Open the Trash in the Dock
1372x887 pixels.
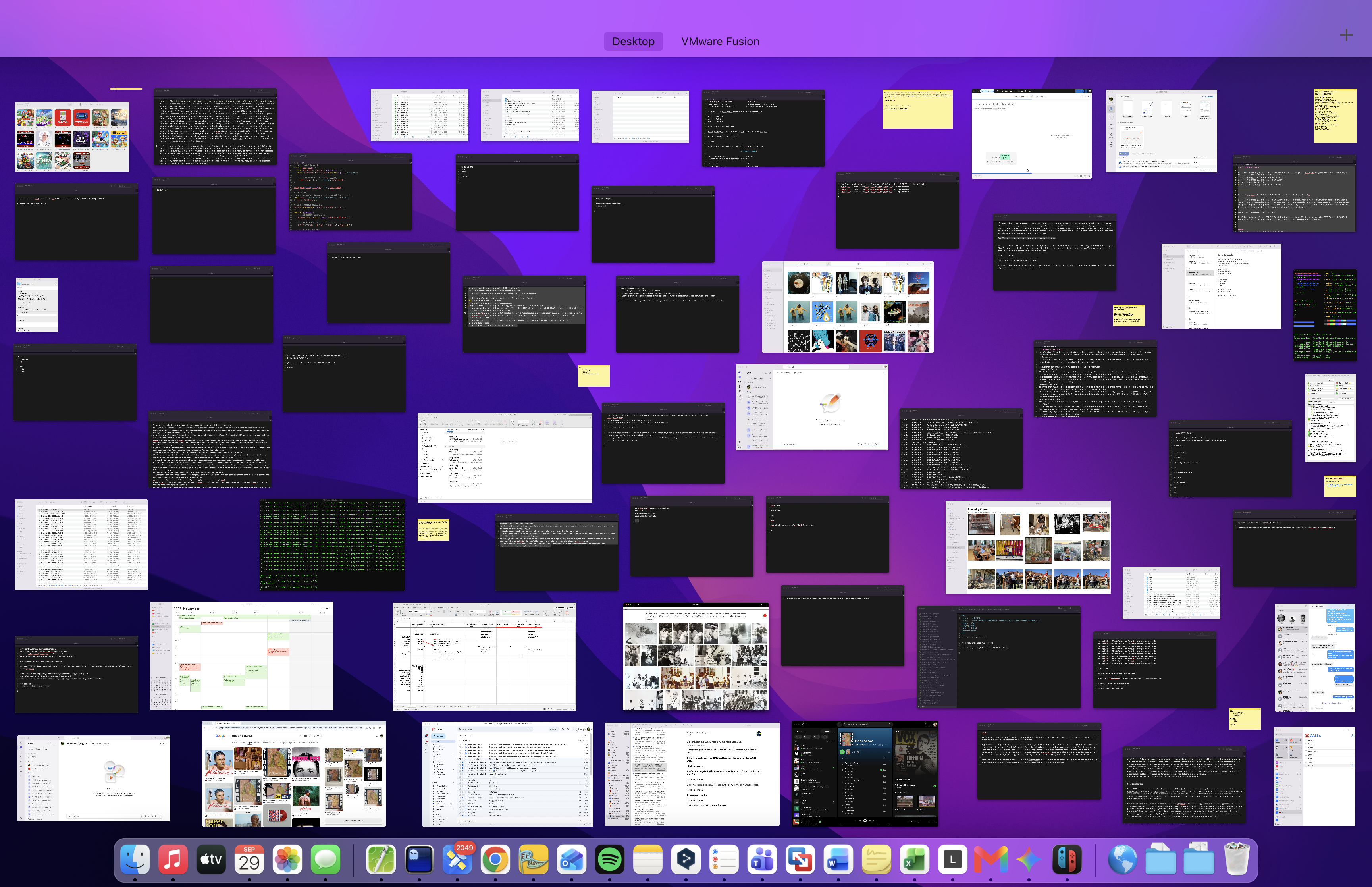[x=1236, y=859]
